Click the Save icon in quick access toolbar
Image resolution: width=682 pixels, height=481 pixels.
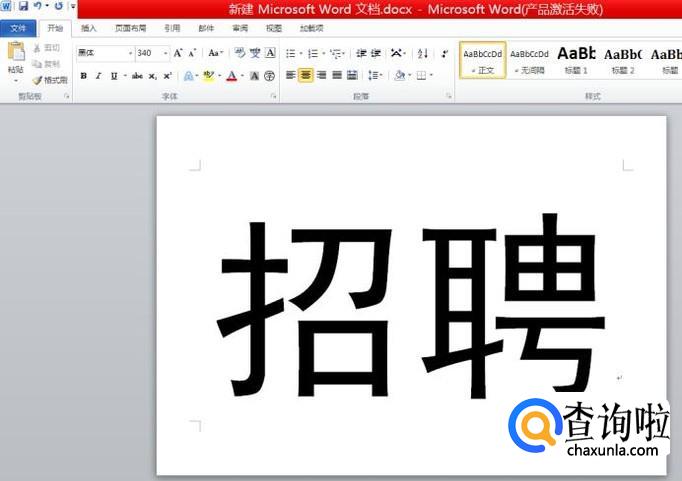pyautogui.click(x=22, y=7)
